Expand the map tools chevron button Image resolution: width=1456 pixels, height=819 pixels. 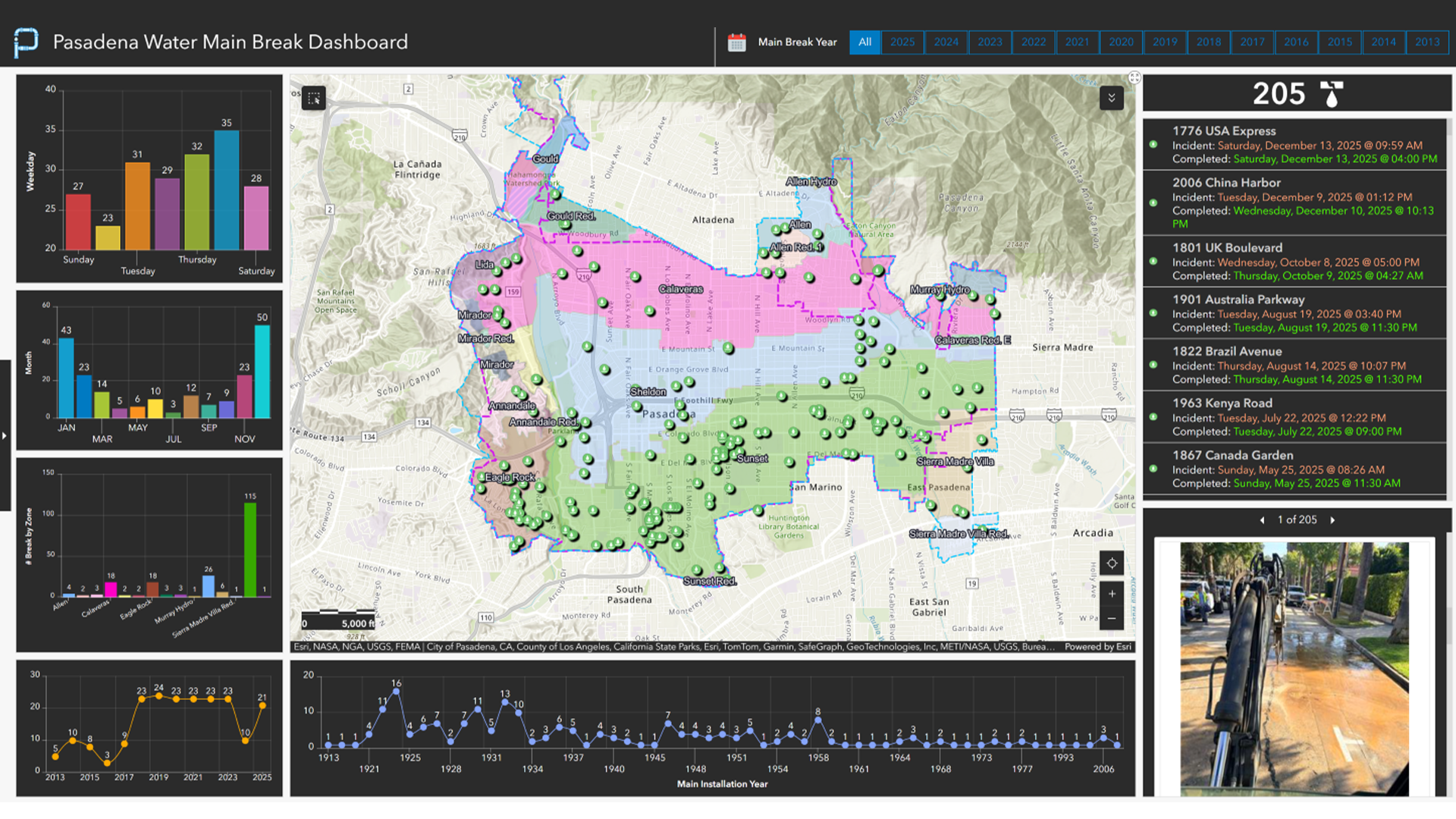point(1111,98)
